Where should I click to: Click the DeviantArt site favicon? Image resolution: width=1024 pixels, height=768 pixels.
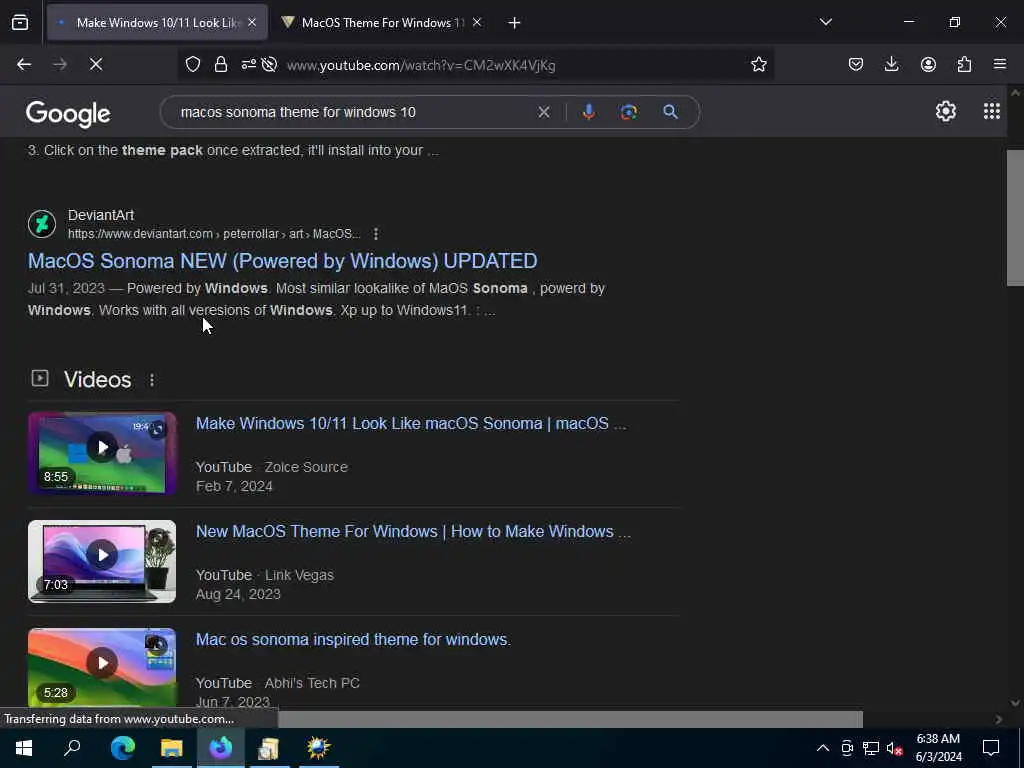tap(42, 224)
